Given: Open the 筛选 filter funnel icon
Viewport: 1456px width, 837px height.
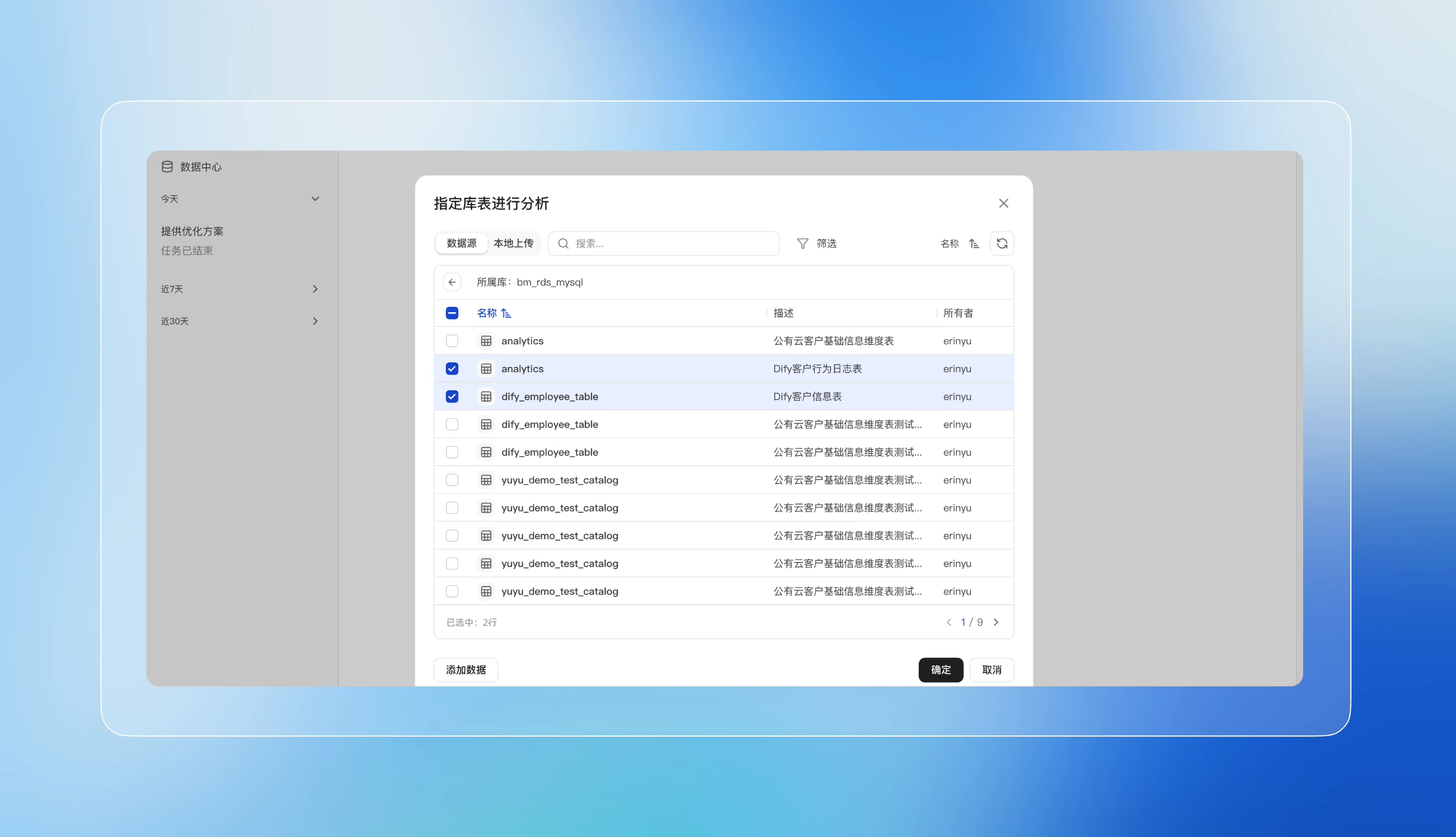Looking at the screenshot, I should coord(802,243).
